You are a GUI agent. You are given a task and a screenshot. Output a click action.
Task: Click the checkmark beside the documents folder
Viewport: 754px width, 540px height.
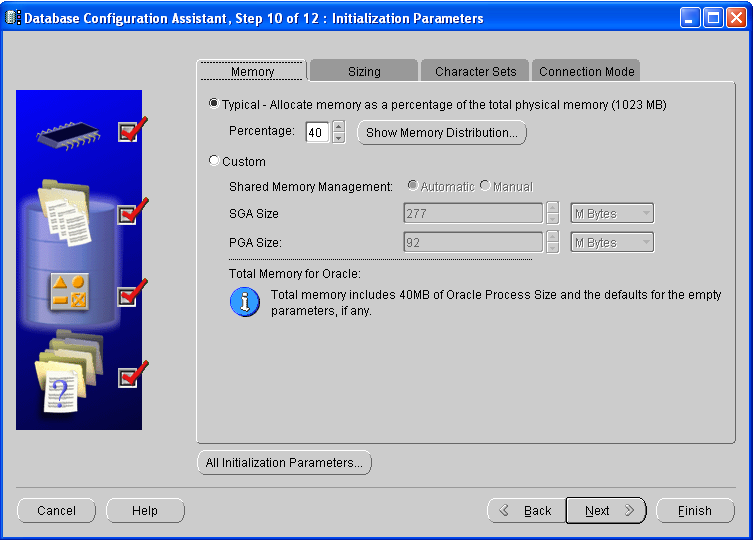132,212
